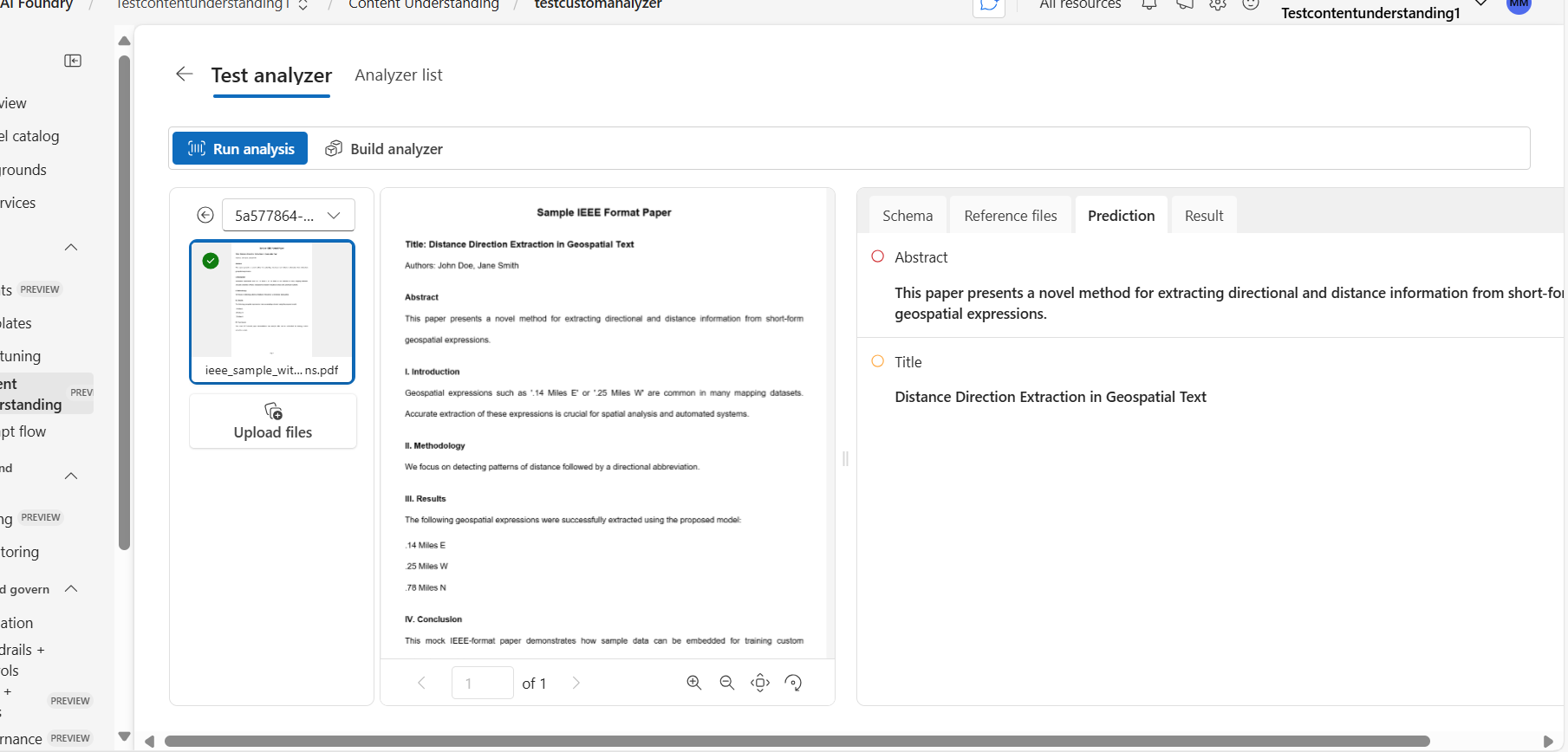Fit document to view icon
Screen dimensions: 1568x752
click(760, 683)
